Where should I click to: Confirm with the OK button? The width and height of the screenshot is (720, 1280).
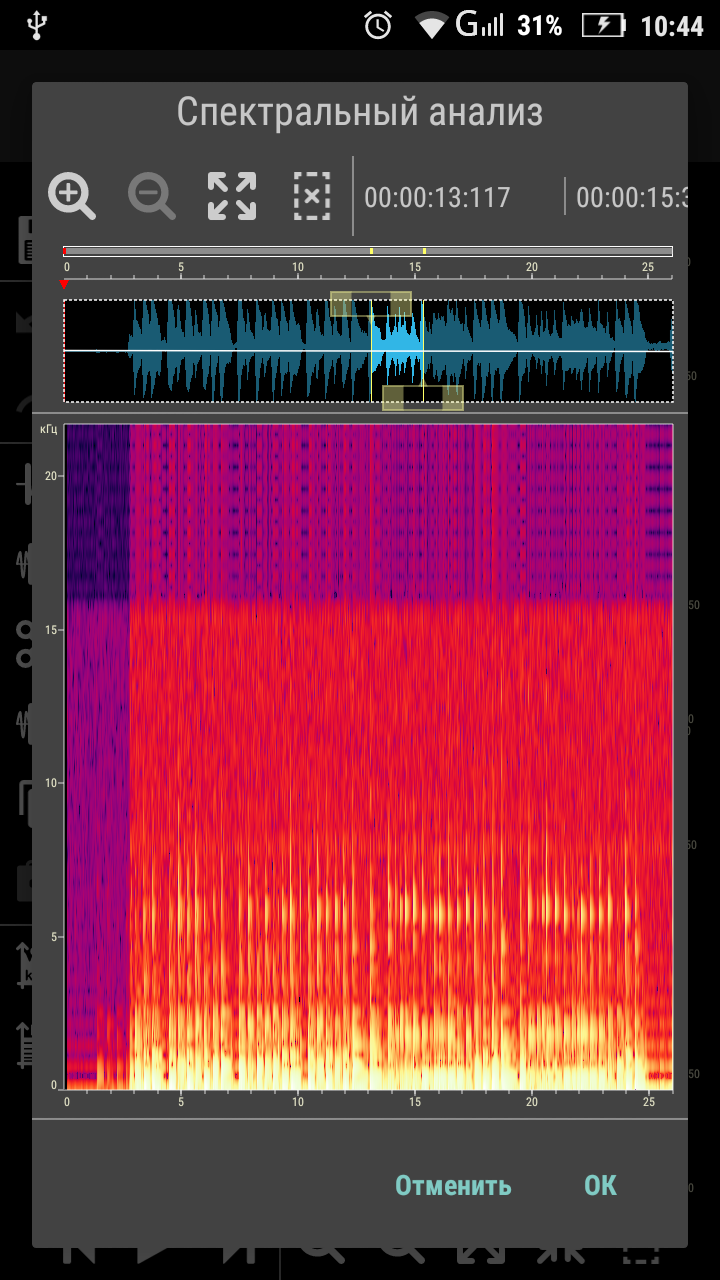tap(601, 1186)
